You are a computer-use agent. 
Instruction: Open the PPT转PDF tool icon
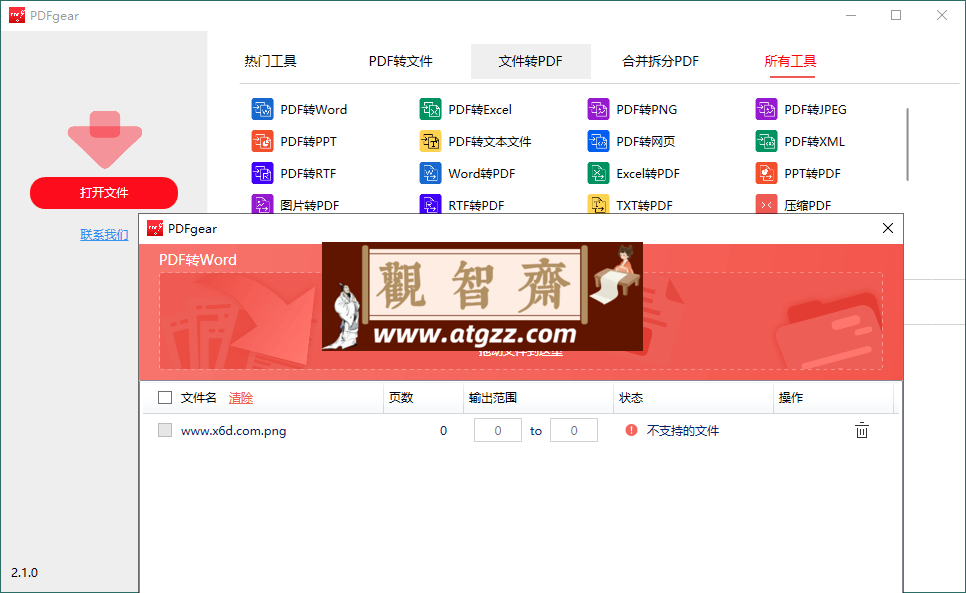(x=766, y=174)
